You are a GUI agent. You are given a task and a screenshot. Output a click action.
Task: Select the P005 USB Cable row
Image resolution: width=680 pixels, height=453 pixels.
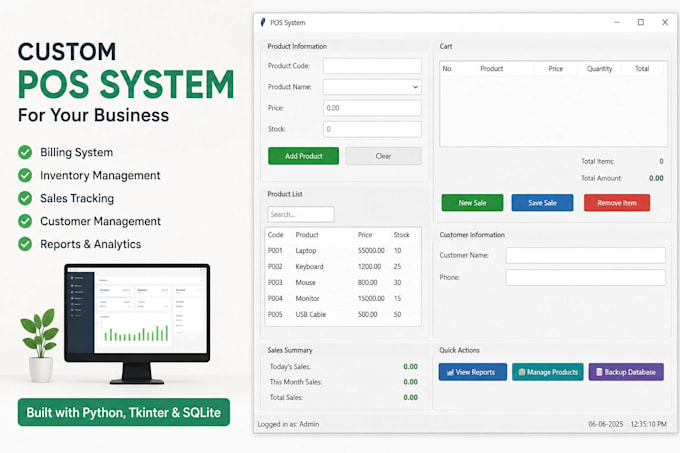coord(343,315)
